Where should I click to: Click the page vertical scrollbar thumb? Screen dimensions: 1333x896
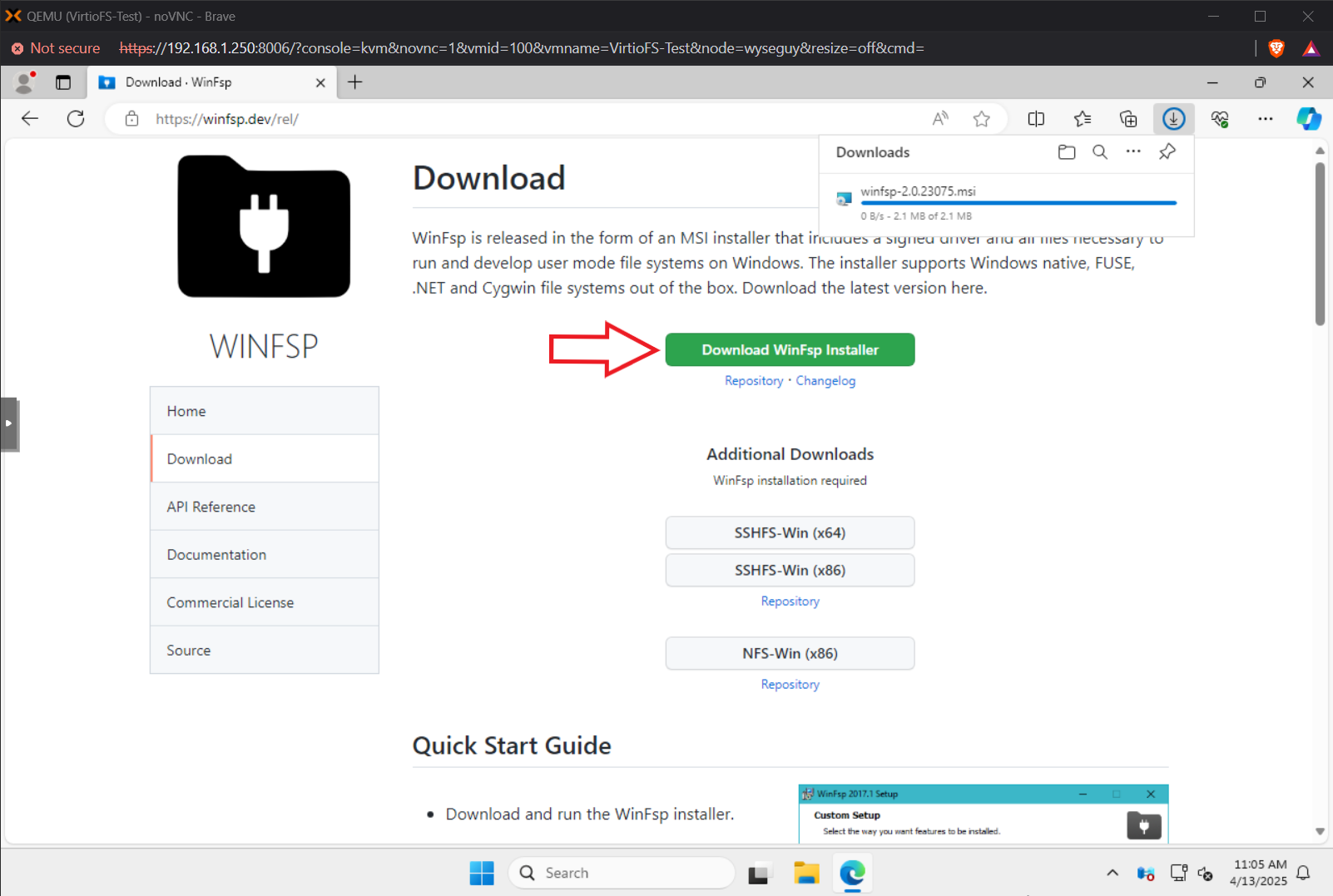click(1320, 244)
